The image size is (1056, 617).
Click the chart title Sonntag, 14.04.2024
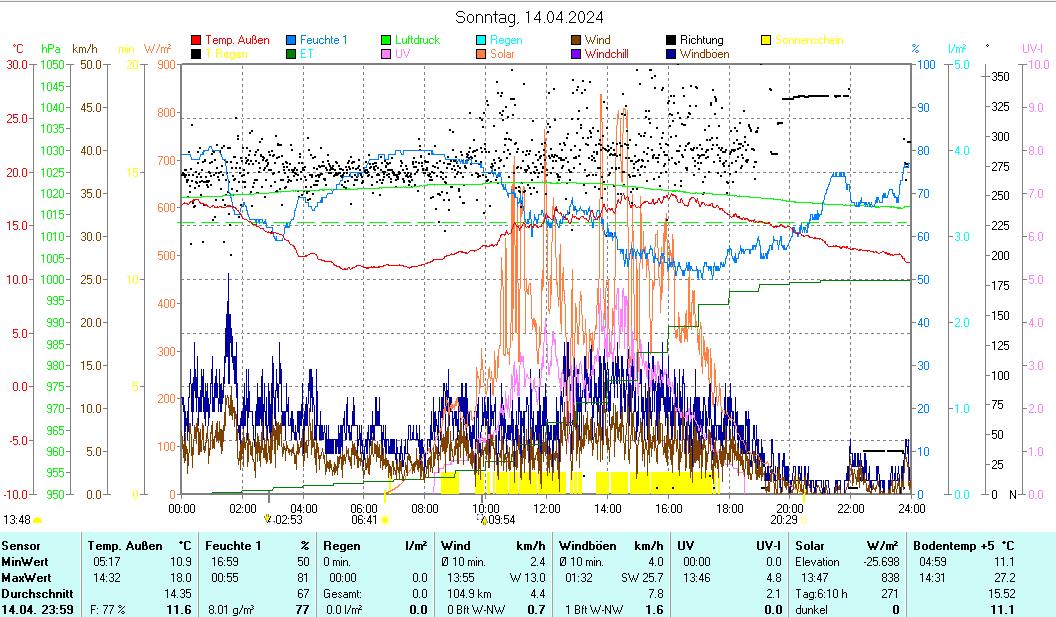coord(529,17)
